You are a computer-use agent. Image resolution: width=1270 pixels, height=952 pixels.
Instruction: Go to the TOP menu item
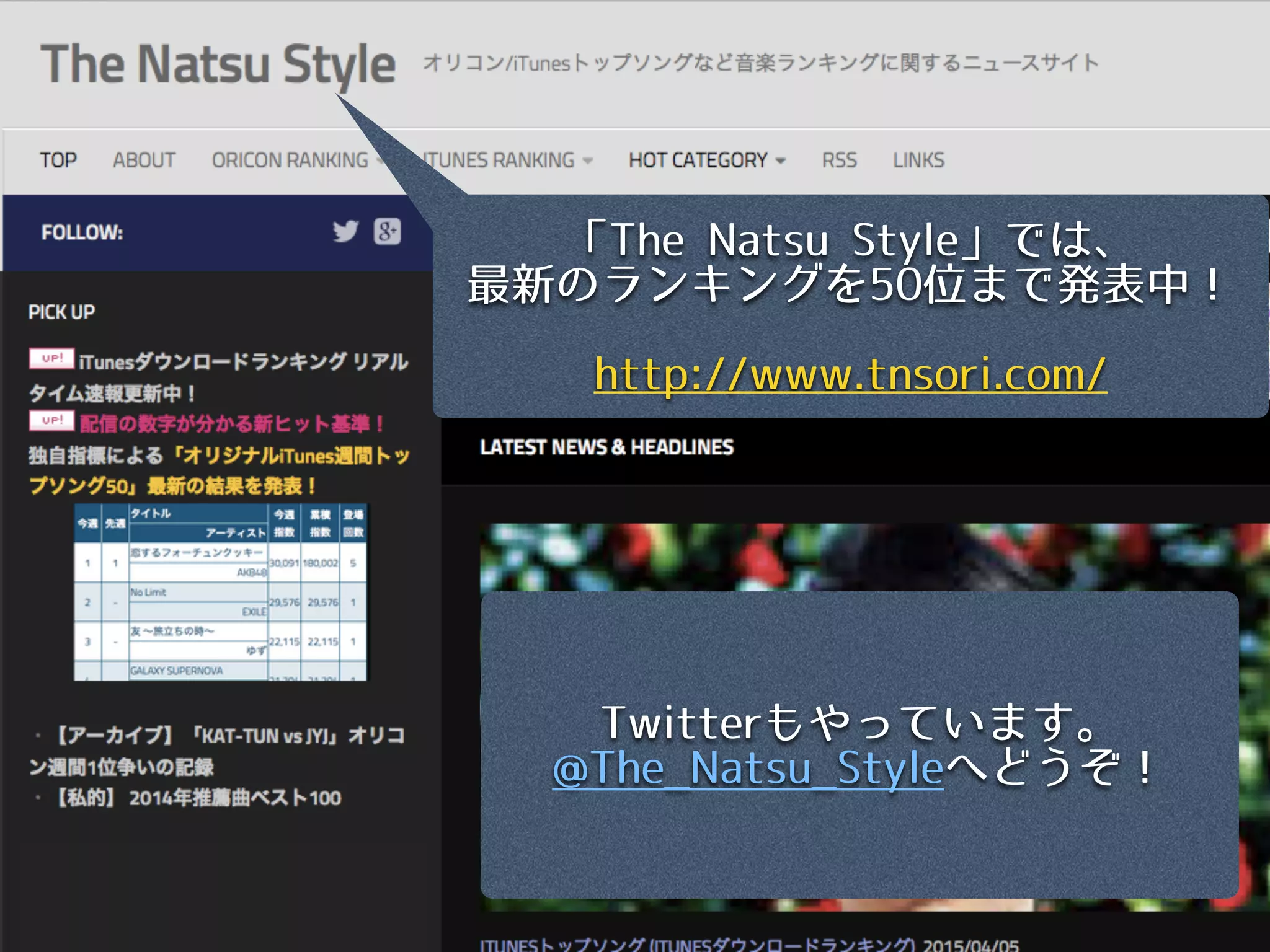tap(58, 161)
